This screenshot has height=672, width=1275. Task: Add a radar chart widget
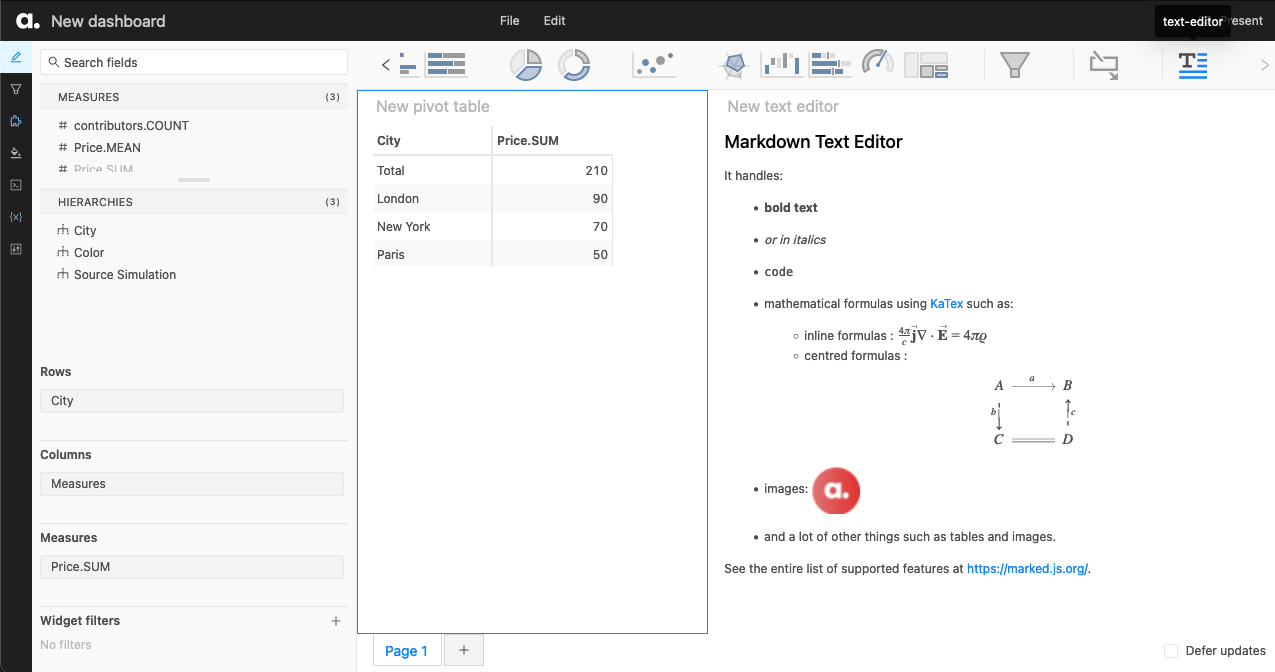click(733, 64)
